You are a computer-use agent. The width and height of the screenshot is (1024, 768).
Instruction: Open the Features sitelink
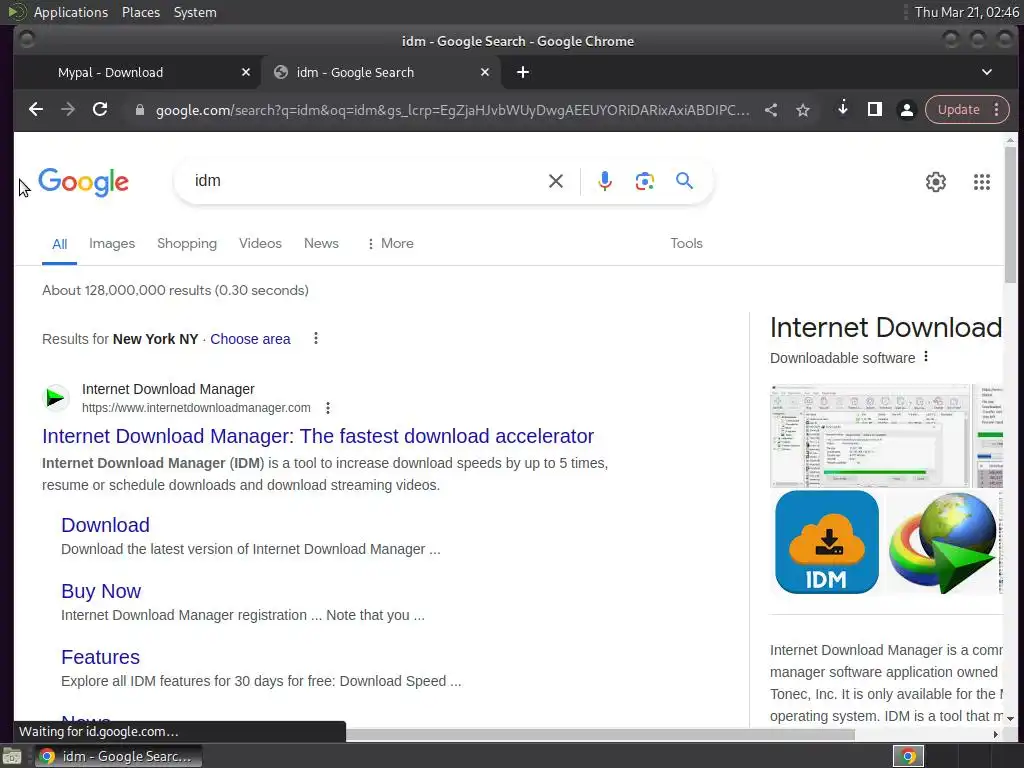point(100,657)
